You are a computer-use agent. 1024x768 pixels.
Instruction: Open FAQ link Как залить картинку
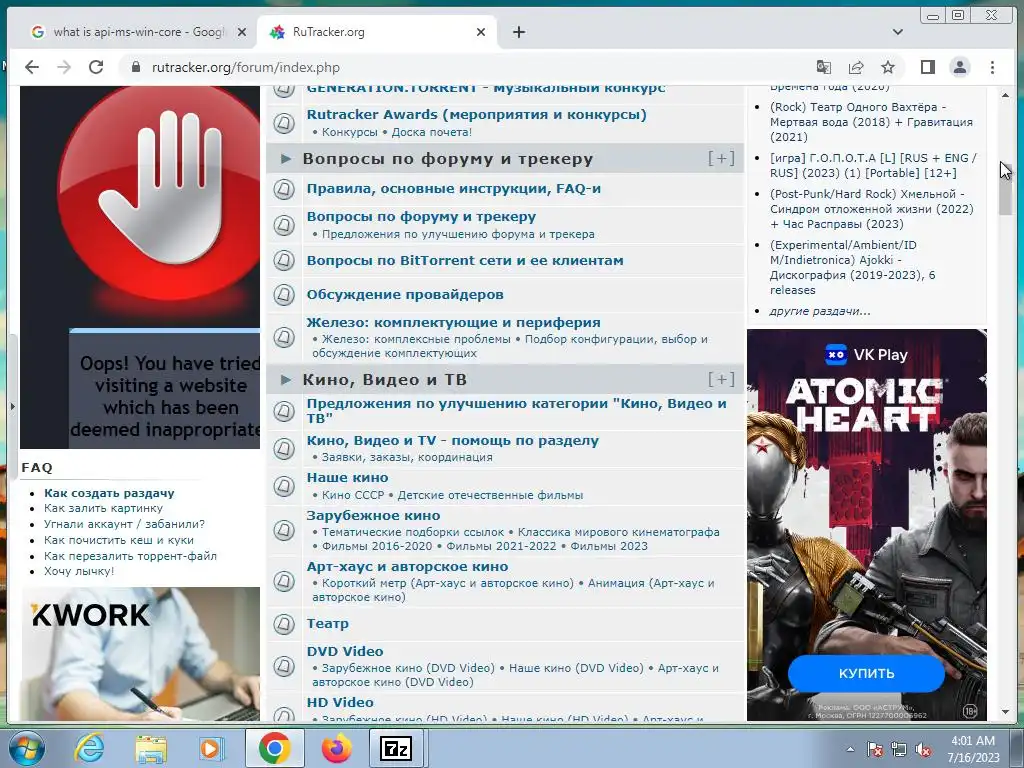click(x=103, y=508)
